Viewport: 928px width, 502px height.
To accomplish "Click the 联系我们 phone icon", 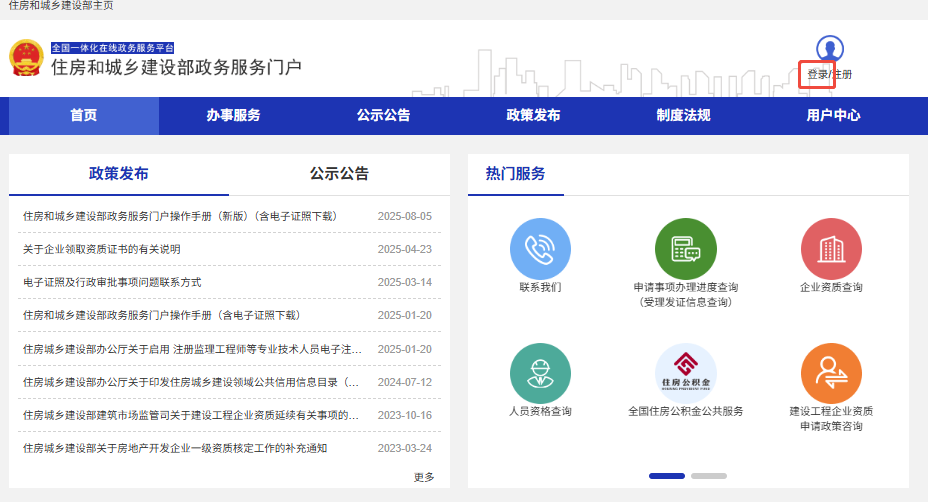I will coord(540,249).
